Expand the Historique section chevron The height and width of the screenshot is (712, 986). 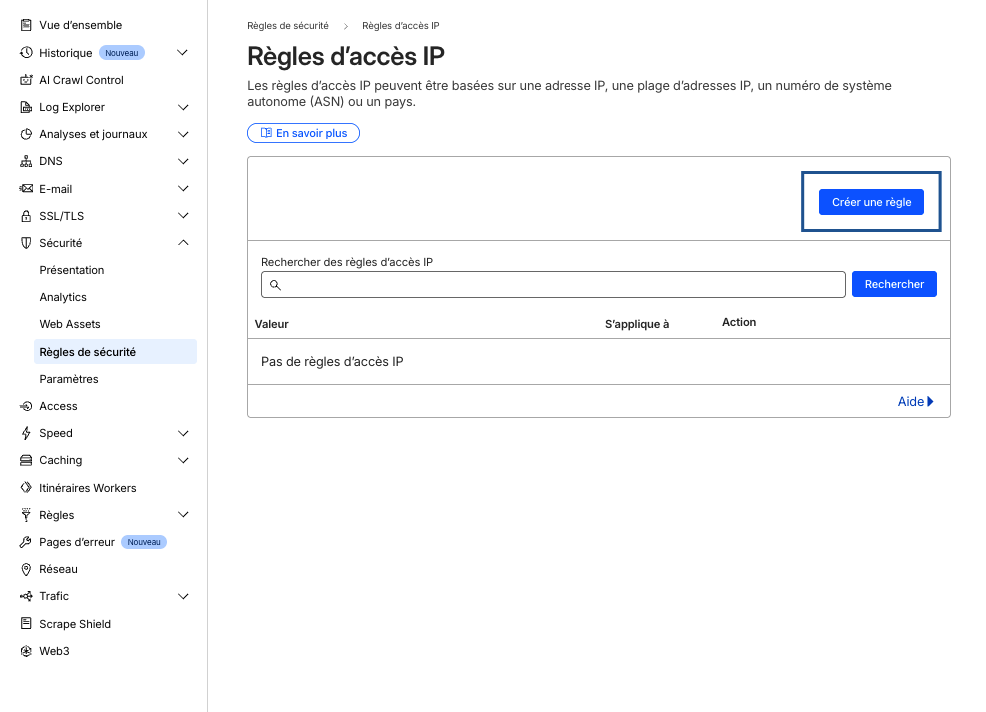pyautogui.click(x=182, y=53)
